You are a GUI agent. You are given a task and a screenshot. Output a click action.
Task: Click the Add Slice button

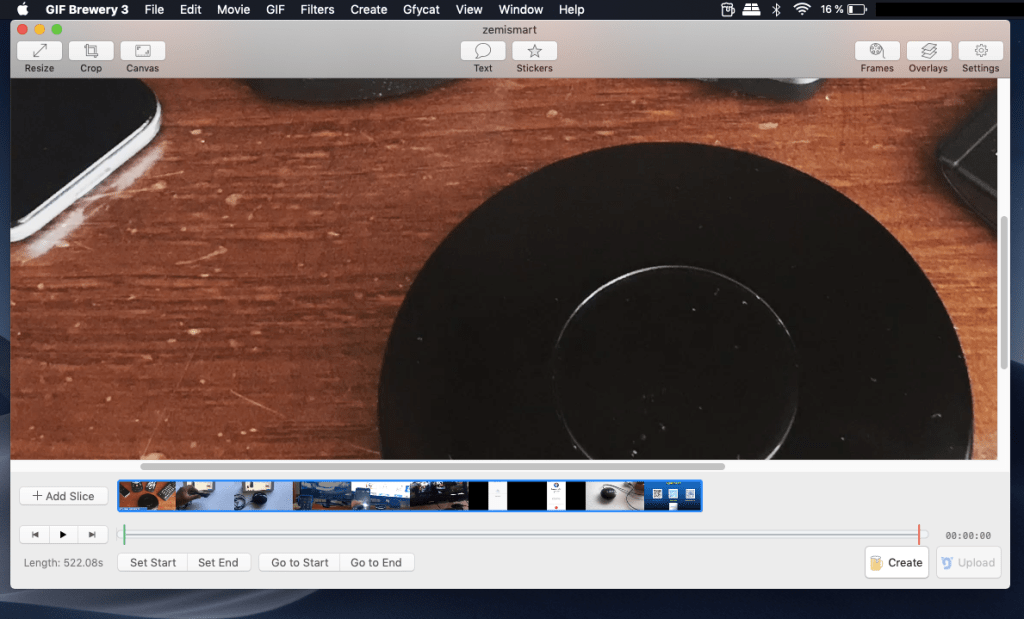[64, 496]
